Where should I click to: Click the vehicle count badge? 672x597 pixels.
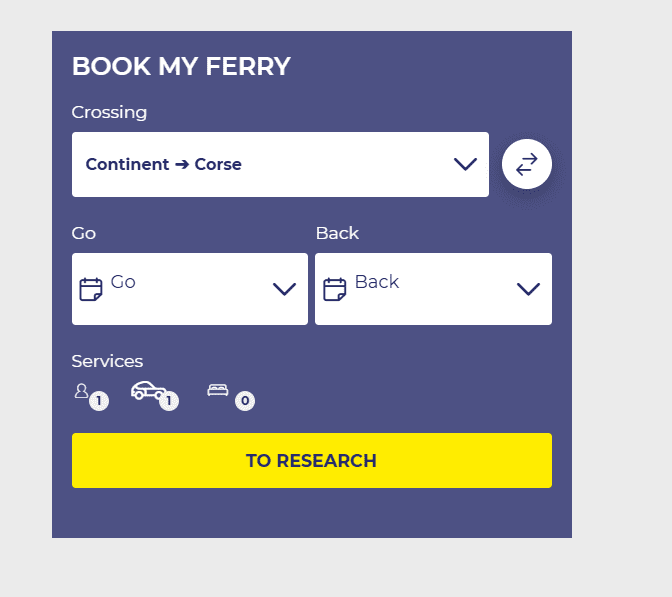point(169,401)
